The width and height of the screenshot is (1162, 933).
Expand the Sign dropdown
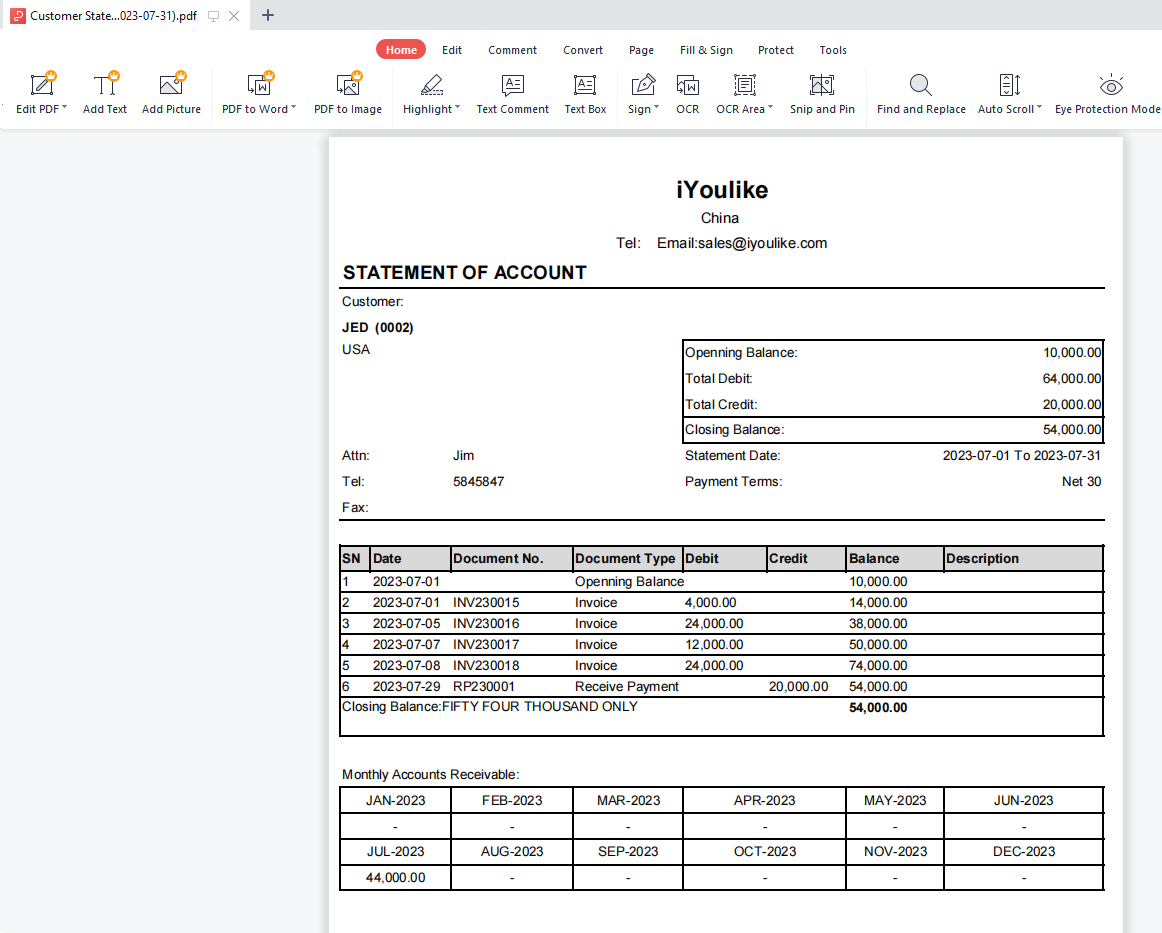click(x=657, y=108)
